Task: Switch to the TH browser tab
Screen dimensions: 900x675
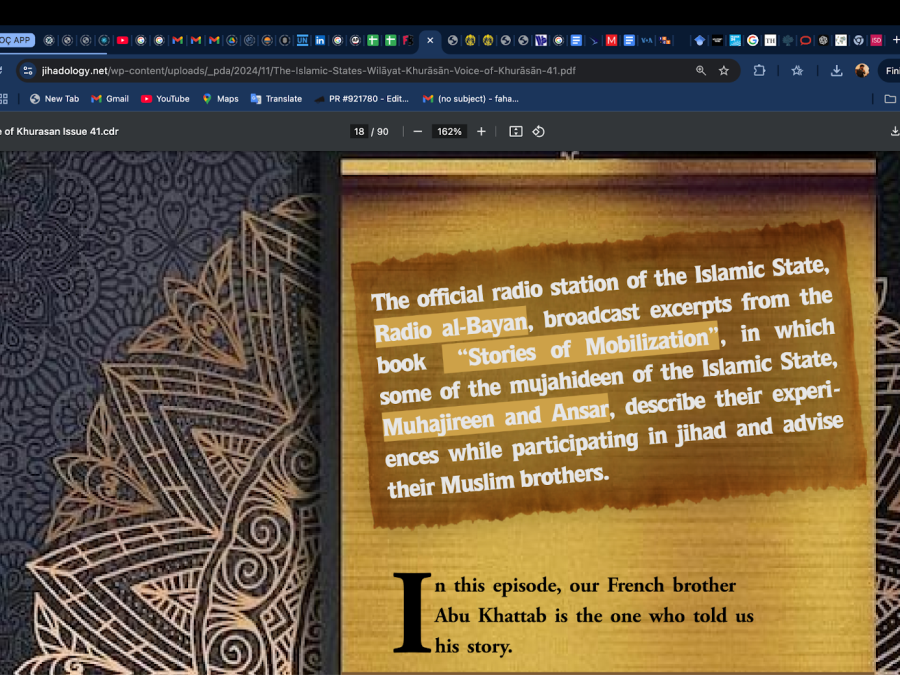Action: click(x=770, y=40)
